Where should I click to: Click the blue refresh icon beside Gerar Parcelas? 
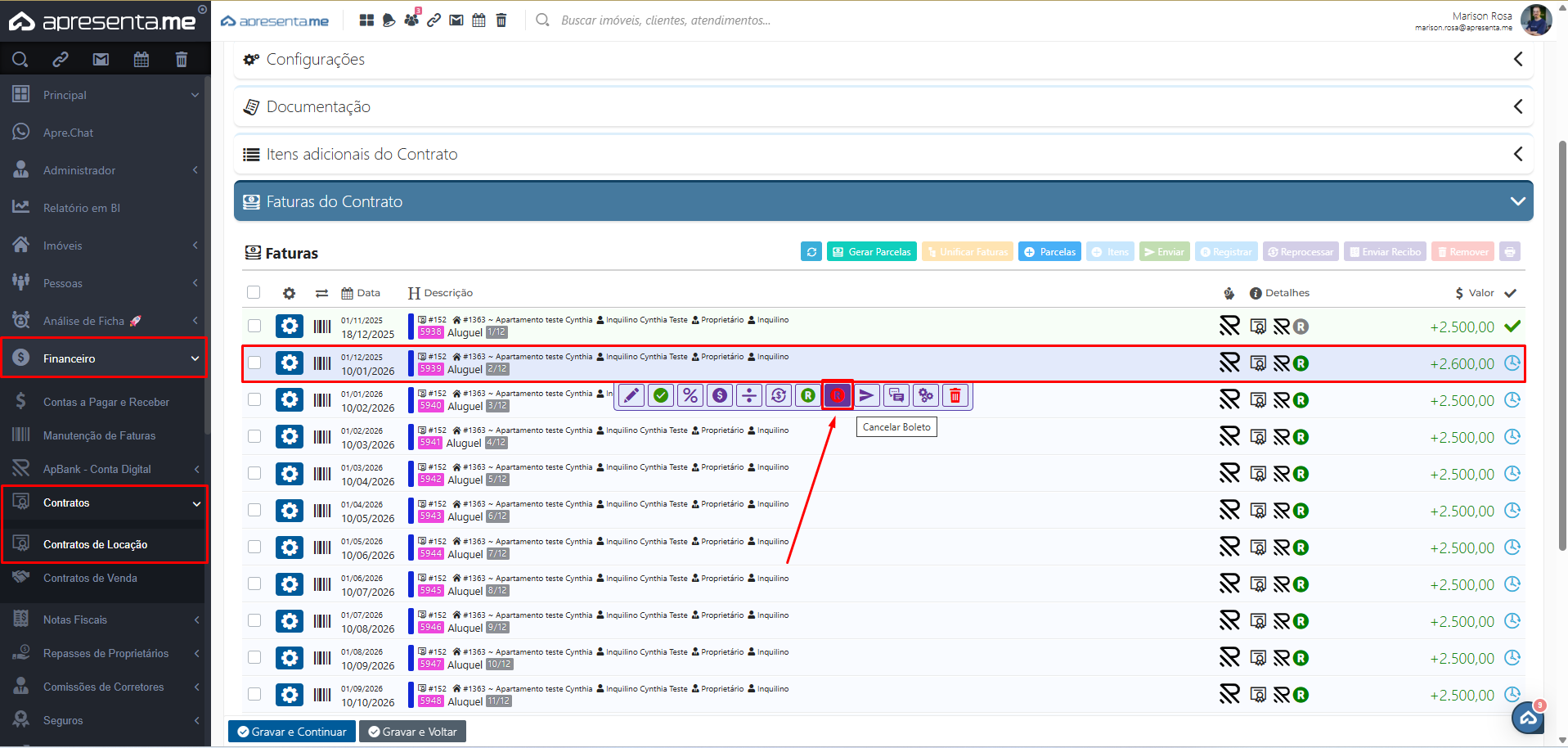click(811, 252)
